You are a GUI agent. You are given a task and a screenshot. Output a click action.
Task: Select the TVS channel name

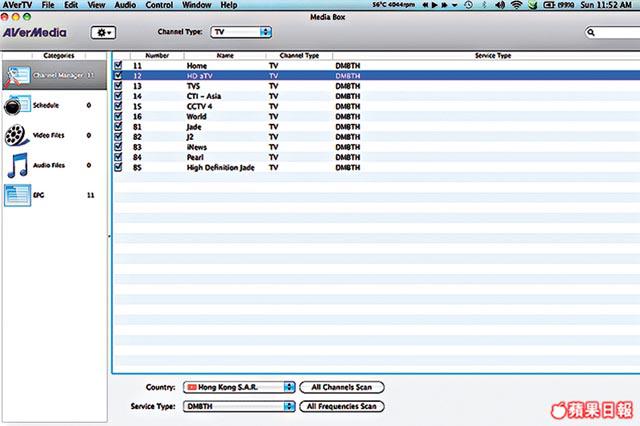click(x=193, y=86)
